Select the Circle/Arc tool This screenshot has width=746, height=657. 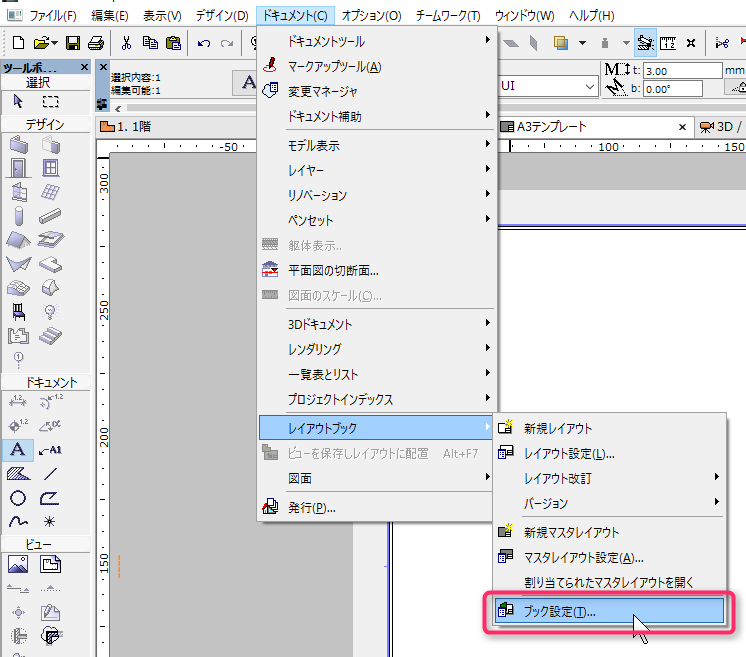point(18,498)
